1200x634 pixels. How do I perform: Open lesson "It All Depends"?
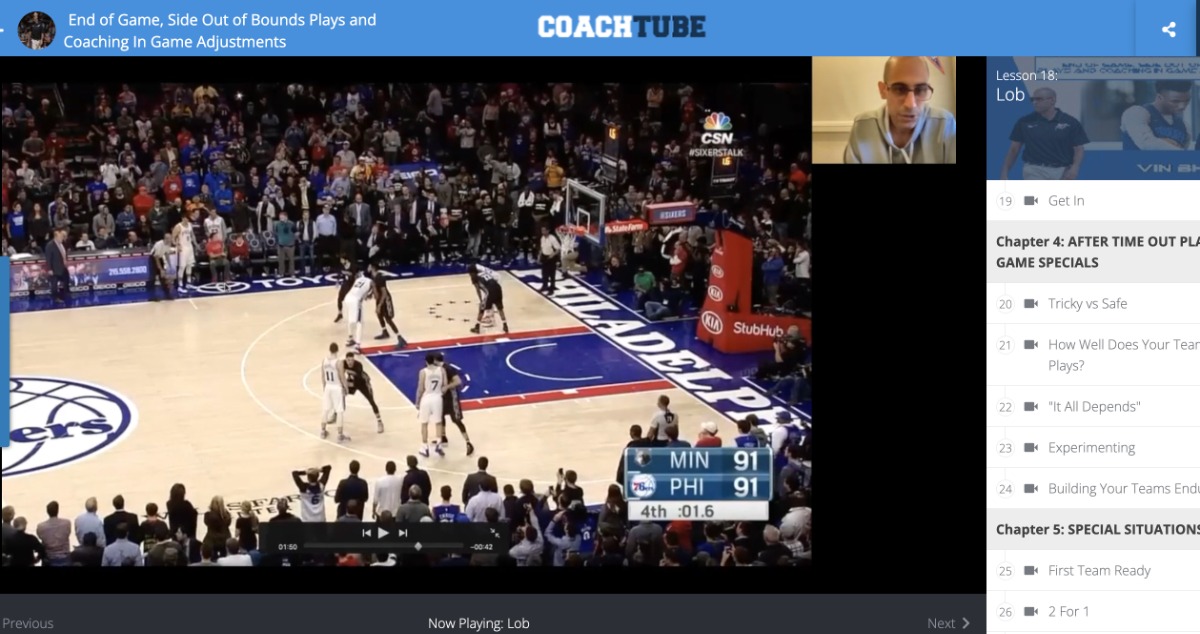tap(1093, 407)
